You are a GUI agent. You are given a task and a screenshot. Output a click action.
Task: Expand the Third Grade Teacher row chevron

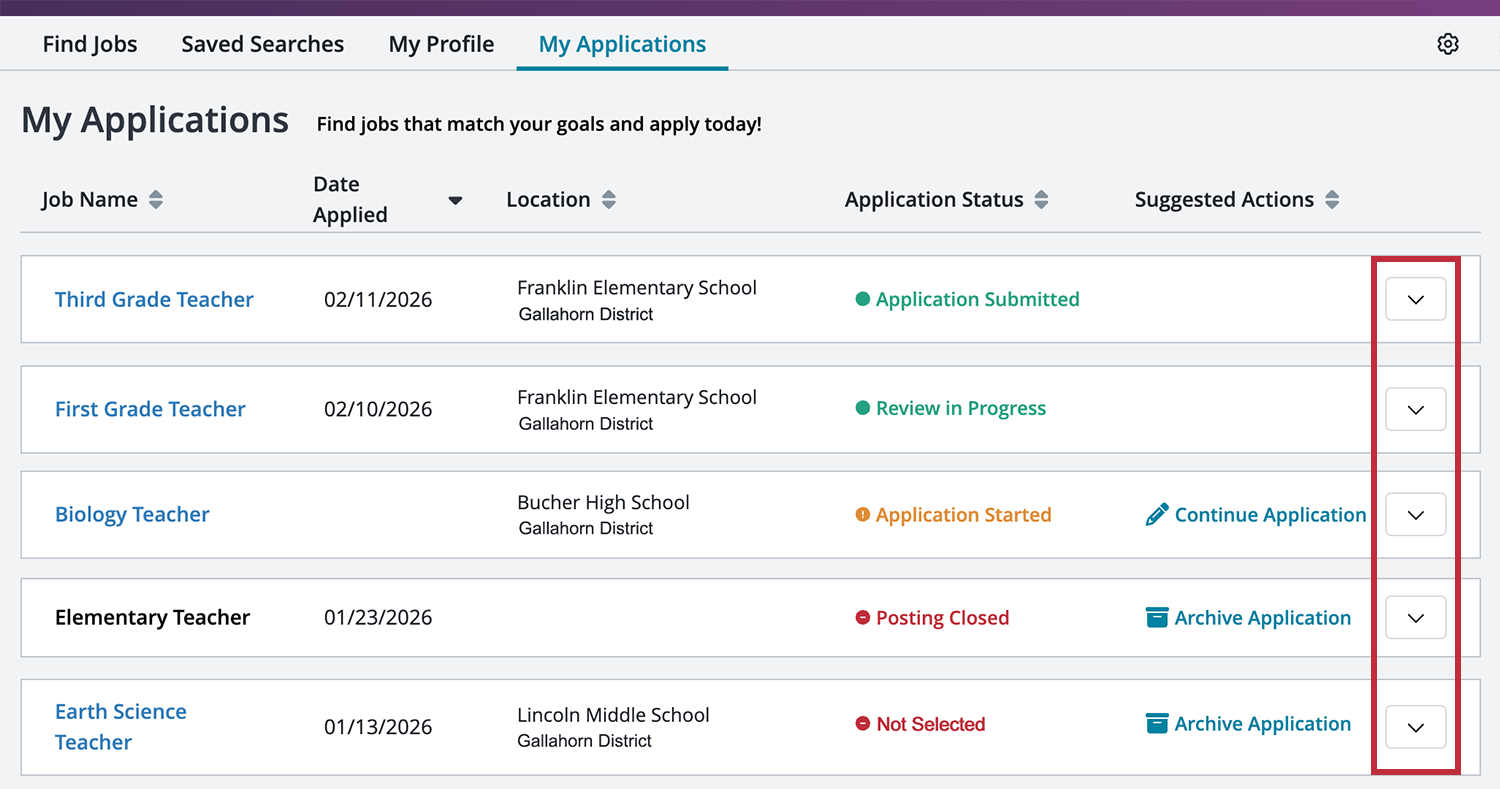1415,298
